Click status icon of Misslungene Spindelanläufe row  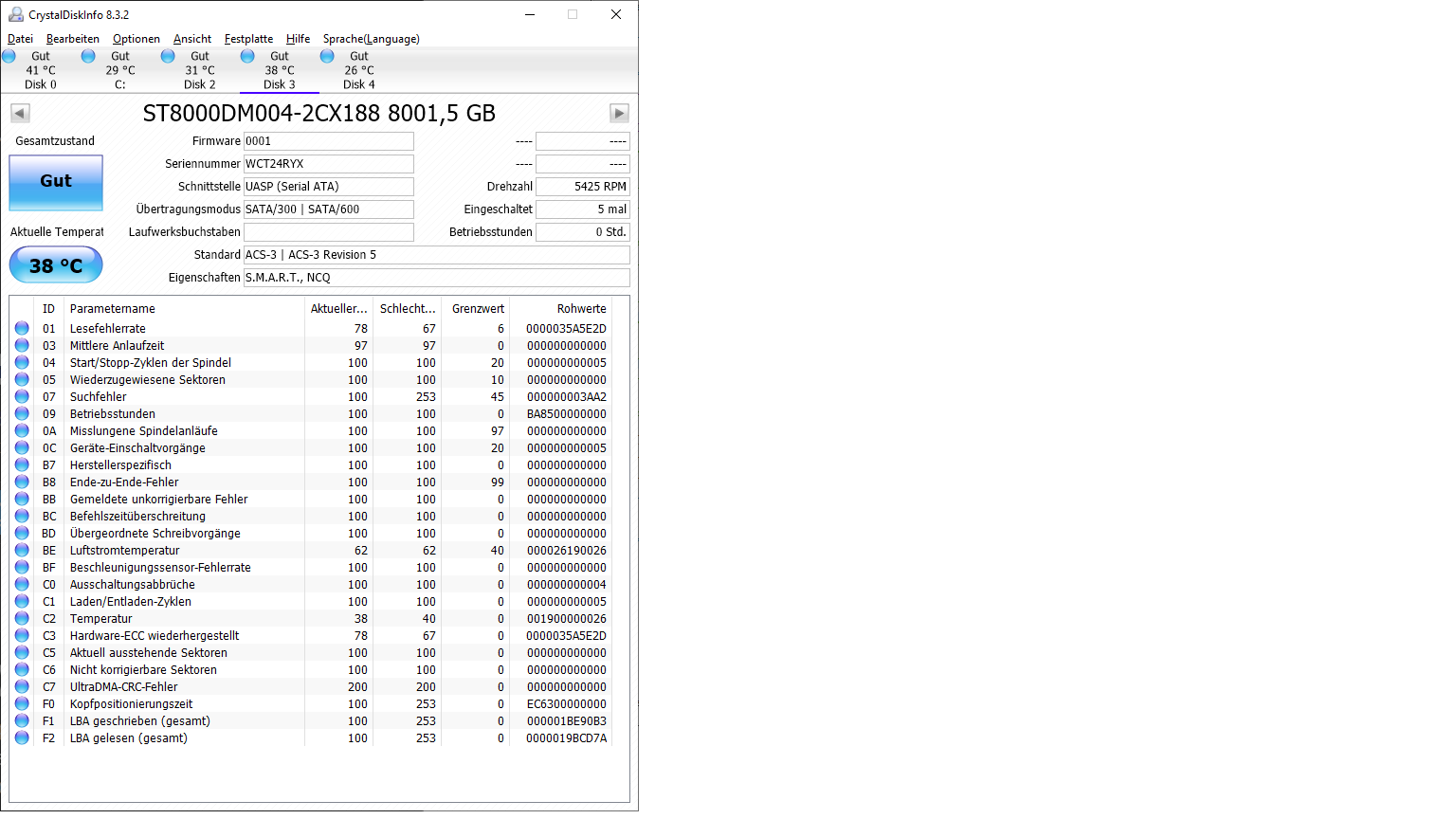tap(22, 430)
